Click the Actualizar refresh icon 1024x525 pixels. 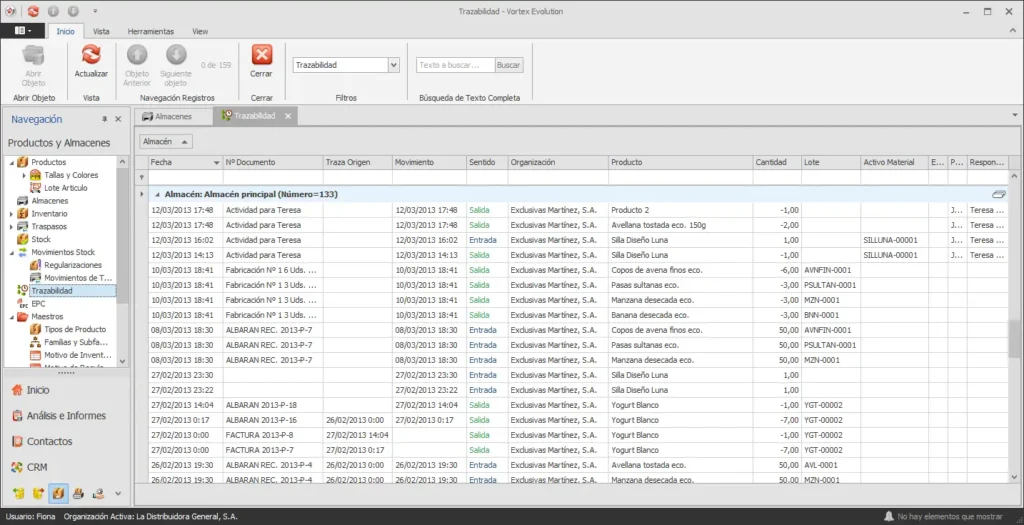pos(91,55)
